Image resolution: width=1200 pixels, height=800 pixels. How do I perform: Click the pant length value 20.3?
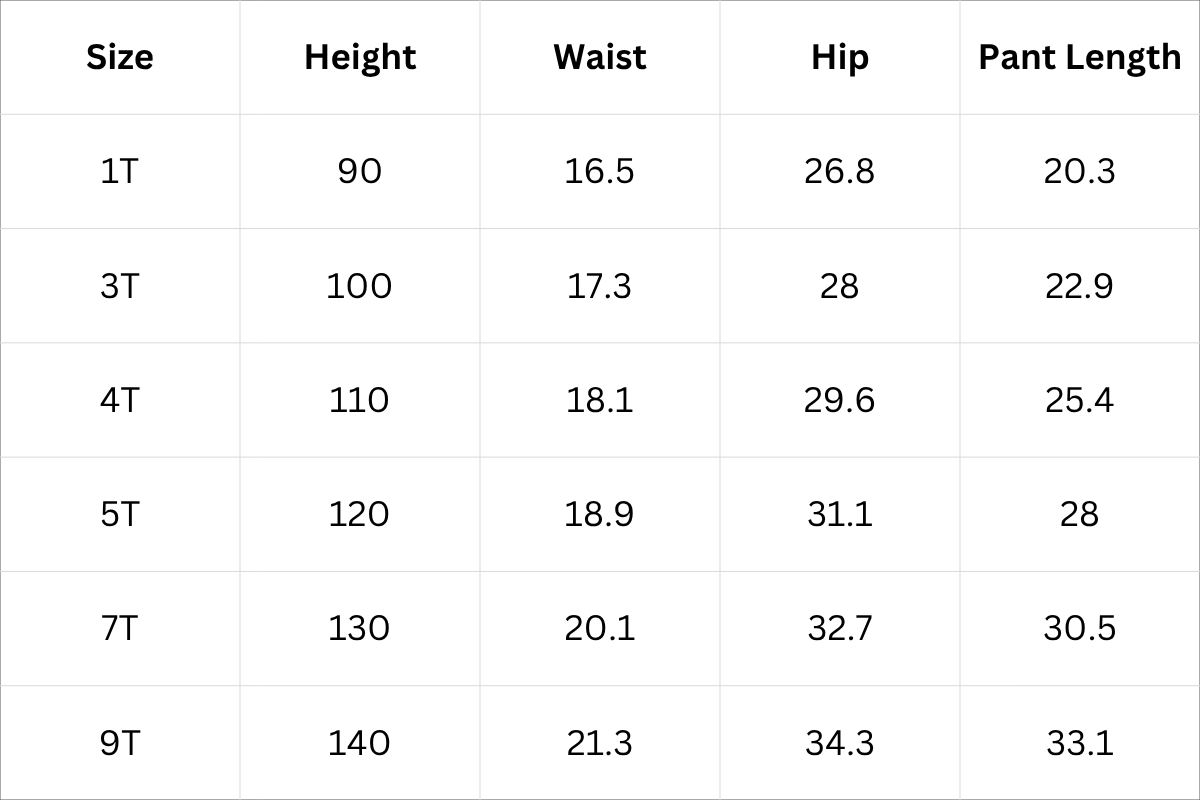click(1079, 171)
